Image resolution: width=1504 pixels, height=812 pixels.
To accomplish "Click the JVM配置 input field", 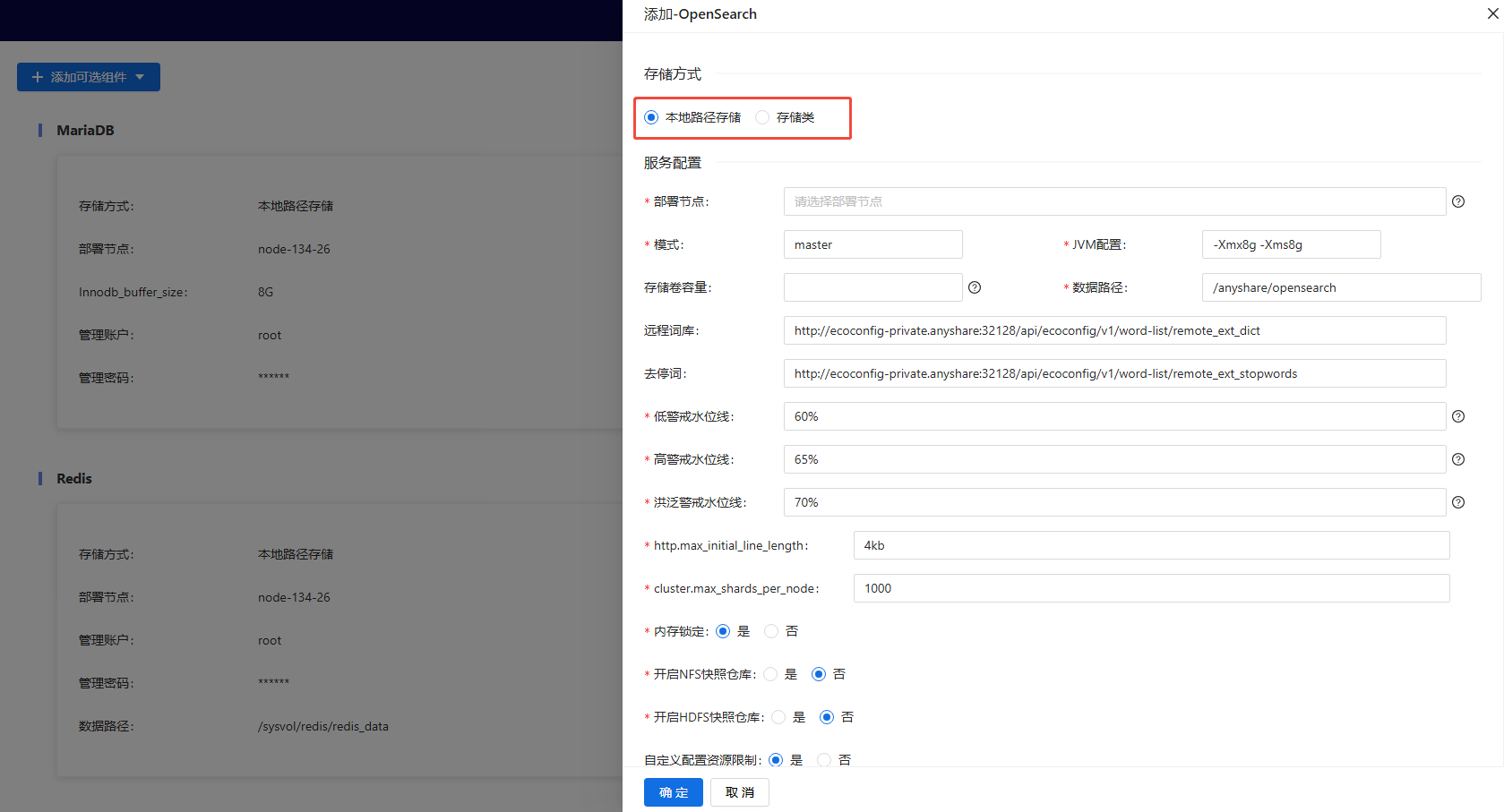I will (1291, 244).
